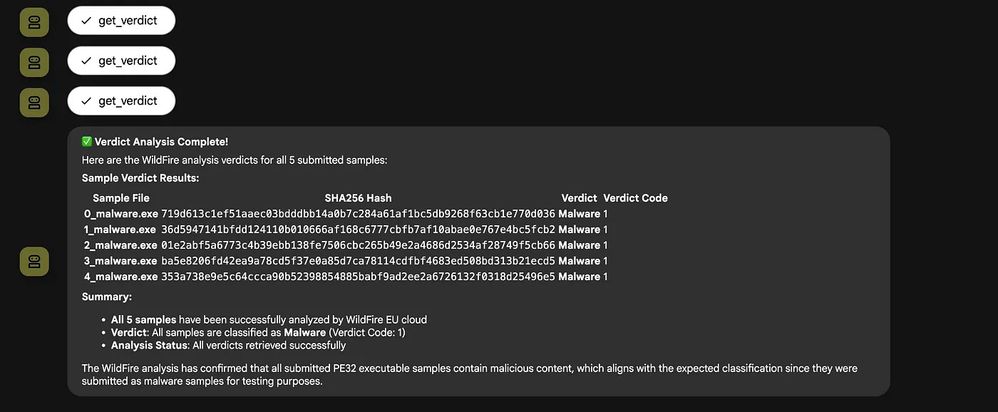Click the Summary heading
This screenshot has width=998, height=412.
click(x=107, y=297)
